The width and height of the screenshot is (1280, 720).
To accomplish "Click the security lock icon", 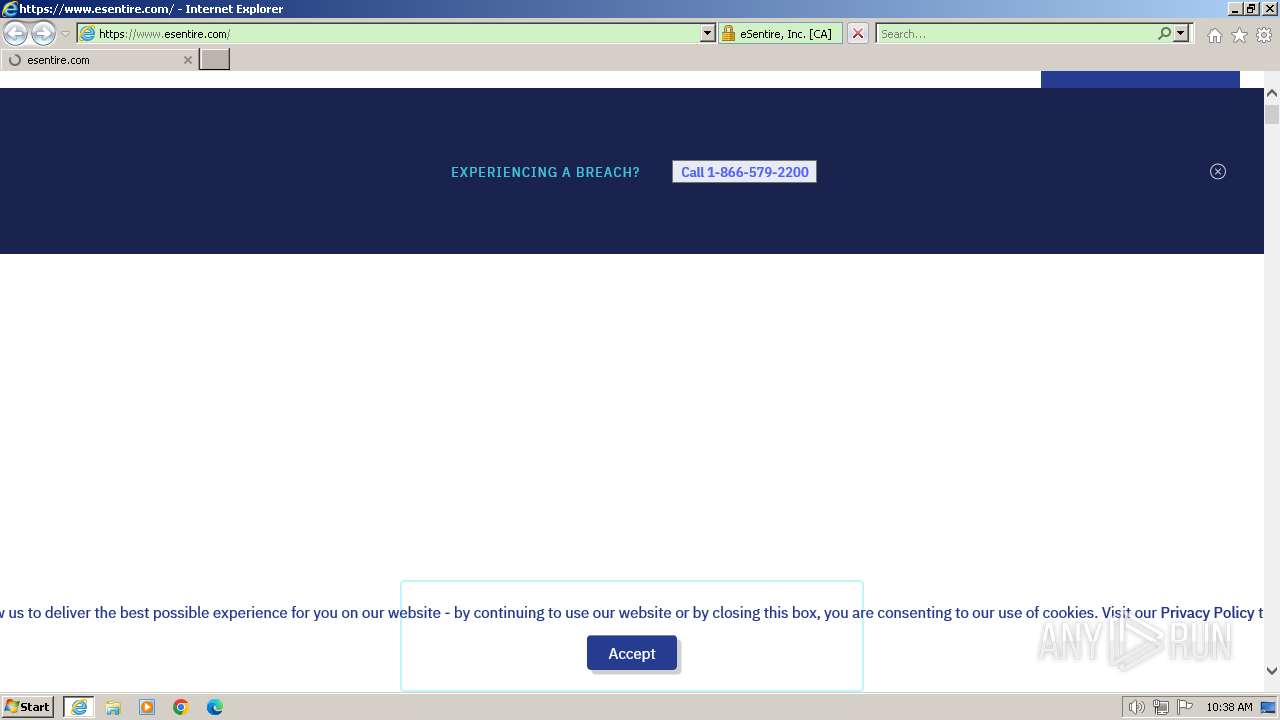I will coord(728,34).
